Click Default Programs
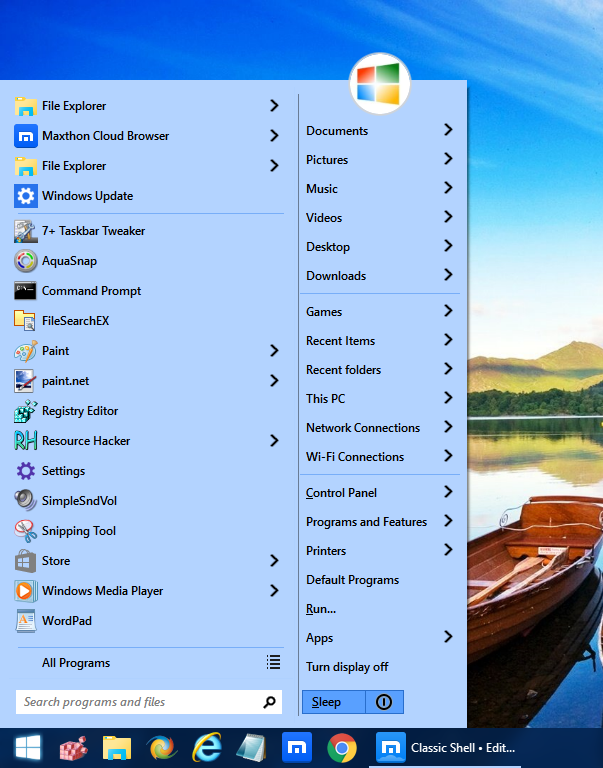Viewport: 603px width, 768px height. click(x=380, y=580)
